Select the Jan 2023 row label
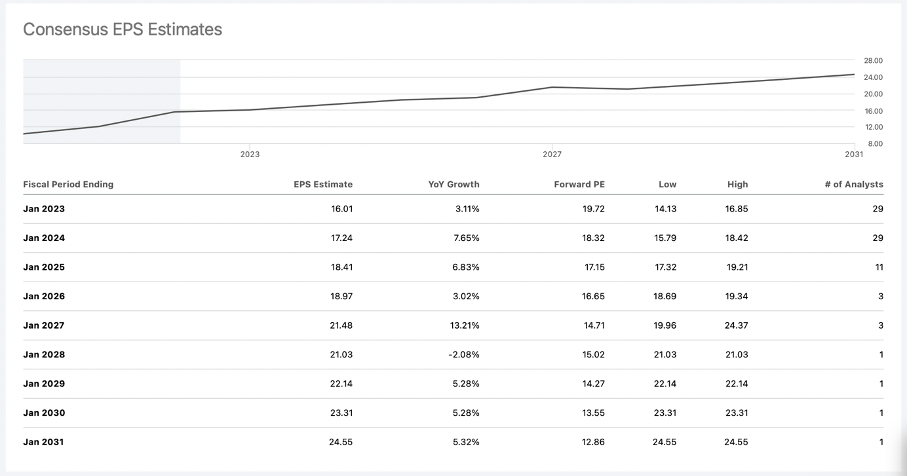The image size is (908, 476). click(44, 209)
